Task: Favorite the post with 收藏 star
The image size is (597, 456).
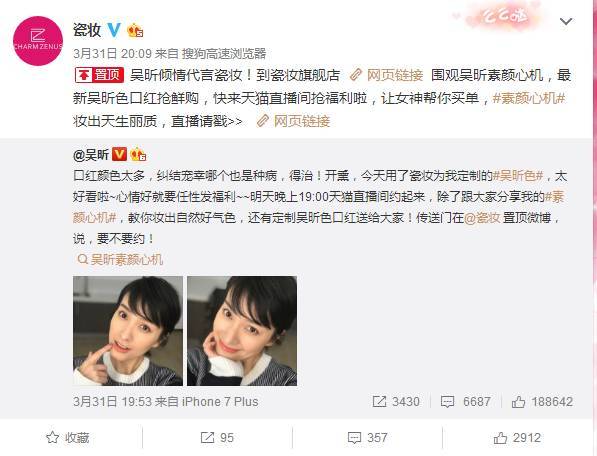Action: click(x=68, y=438)
